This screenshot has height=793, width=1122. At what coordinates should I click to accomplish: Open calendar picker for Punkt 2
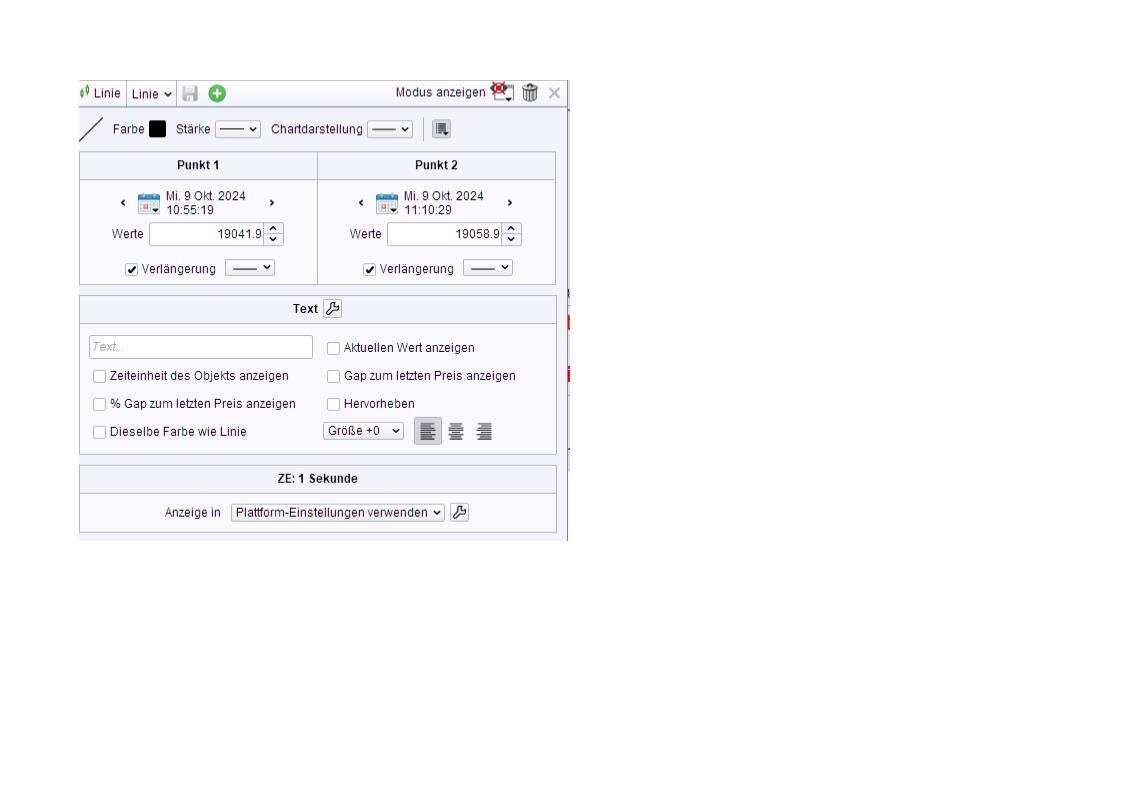click(x=386, y=203)
